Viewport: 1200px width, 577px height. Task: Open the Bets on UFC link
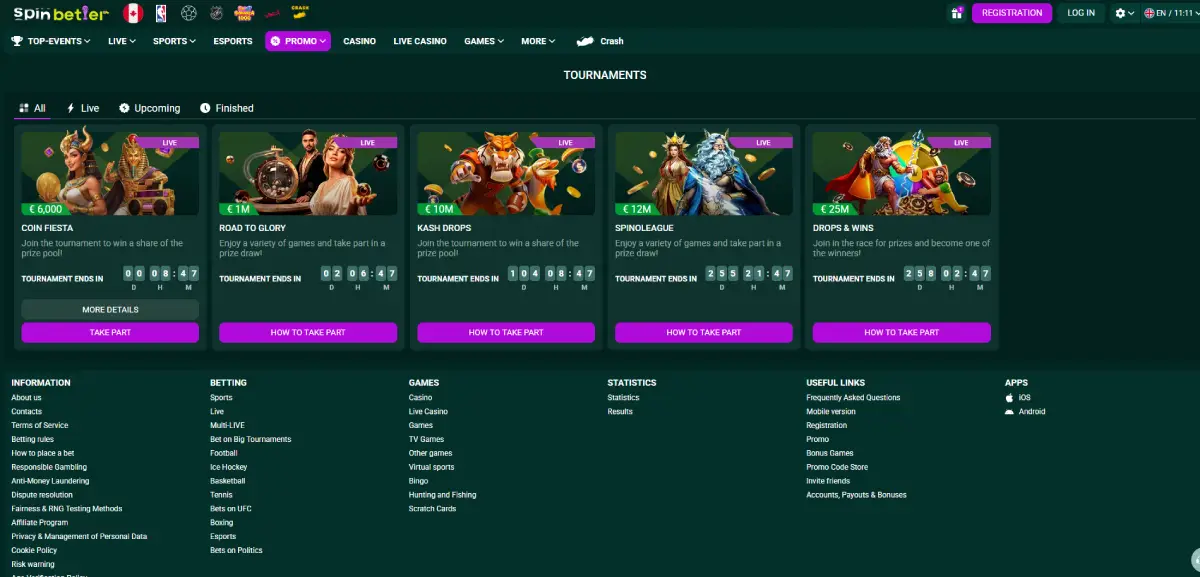[x=231, y=509]
